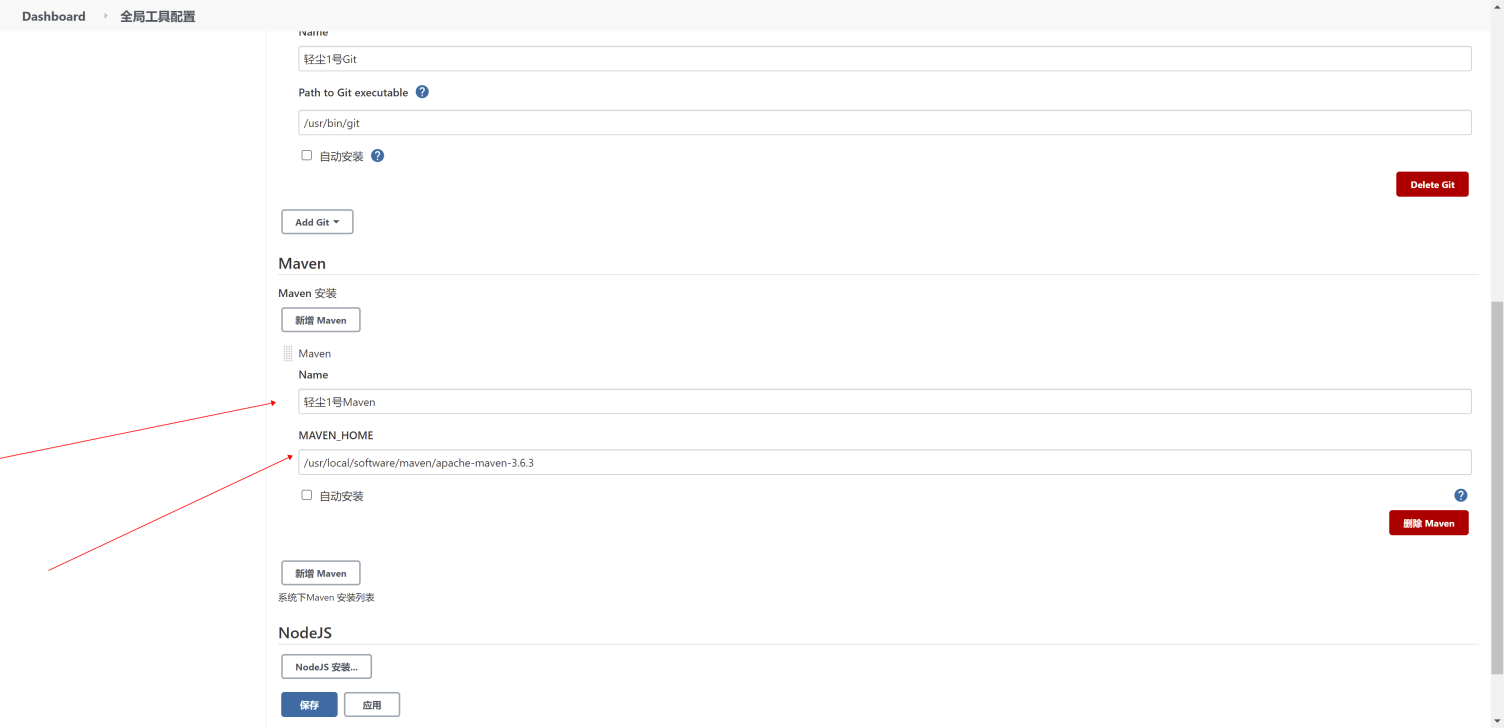Image resolution: width=1504 pixels, height=728 pixels.
Task: Select 全局工具配置 breadcrumb item
Action: 158,16
